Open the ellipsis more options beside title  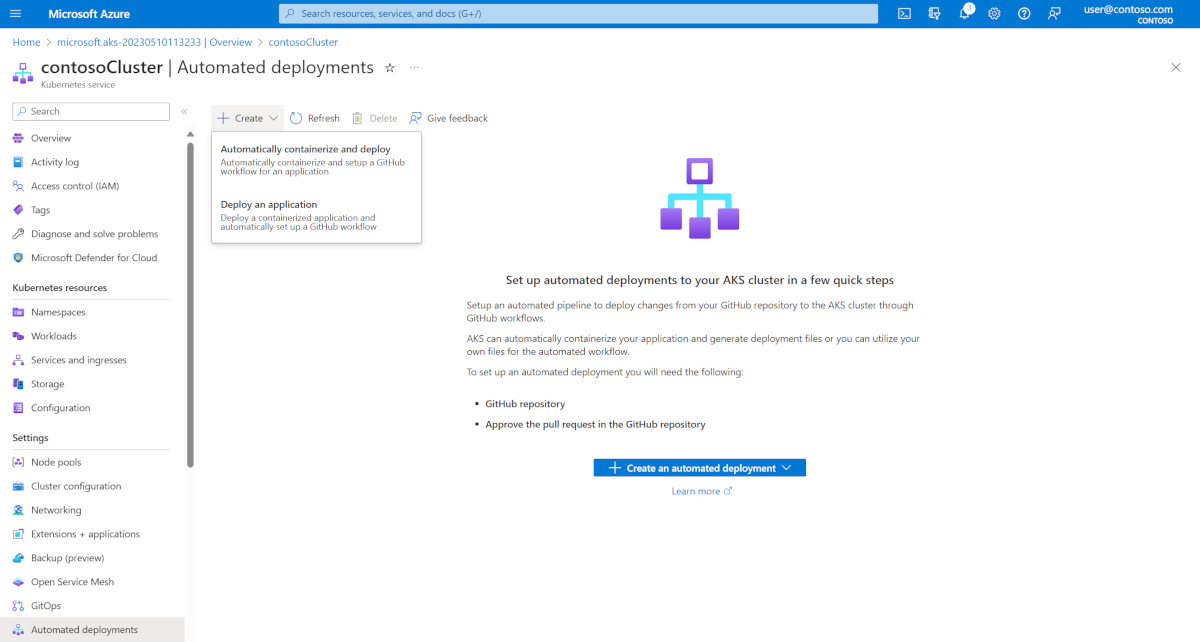coord(414,68)
